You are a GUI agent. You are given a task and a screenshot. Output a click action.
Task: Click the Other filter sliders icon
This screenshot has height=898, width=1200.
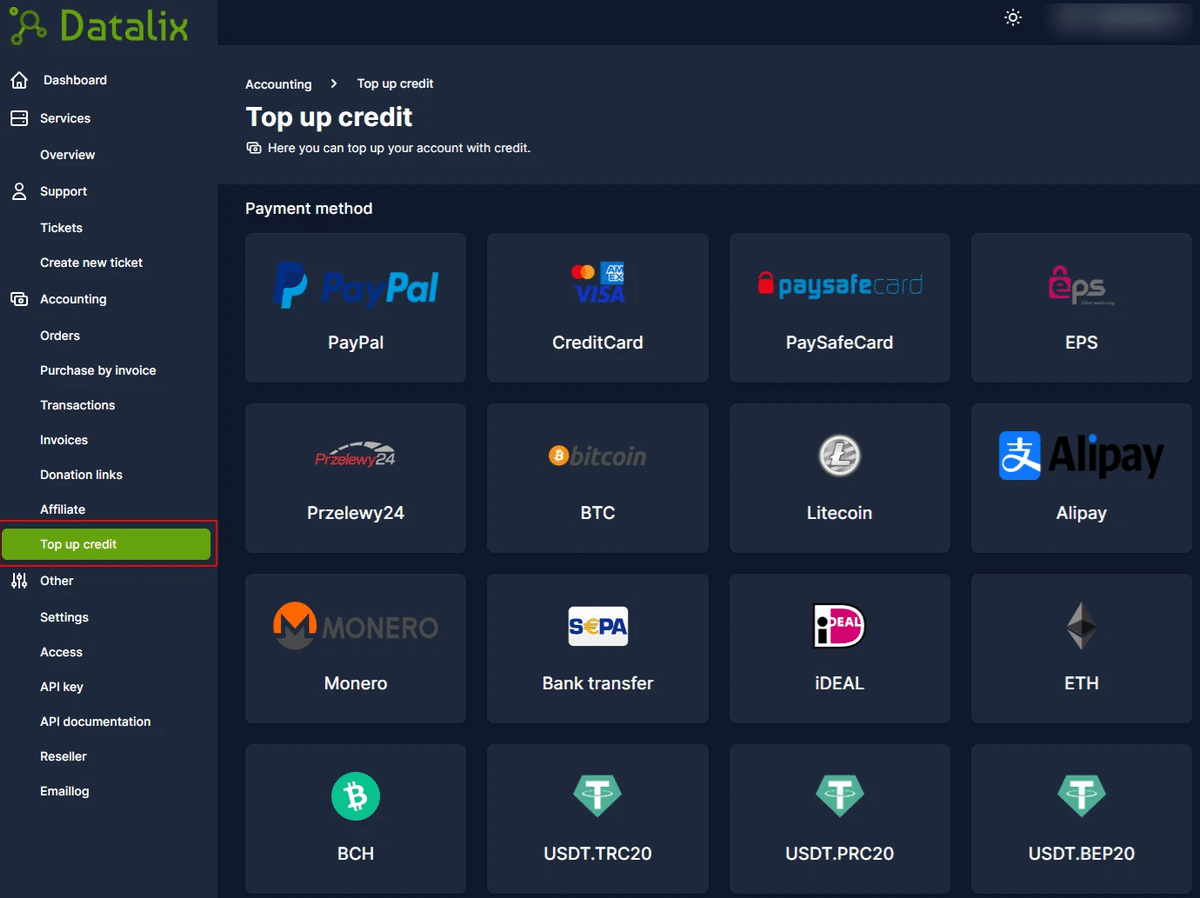point(19,580)
